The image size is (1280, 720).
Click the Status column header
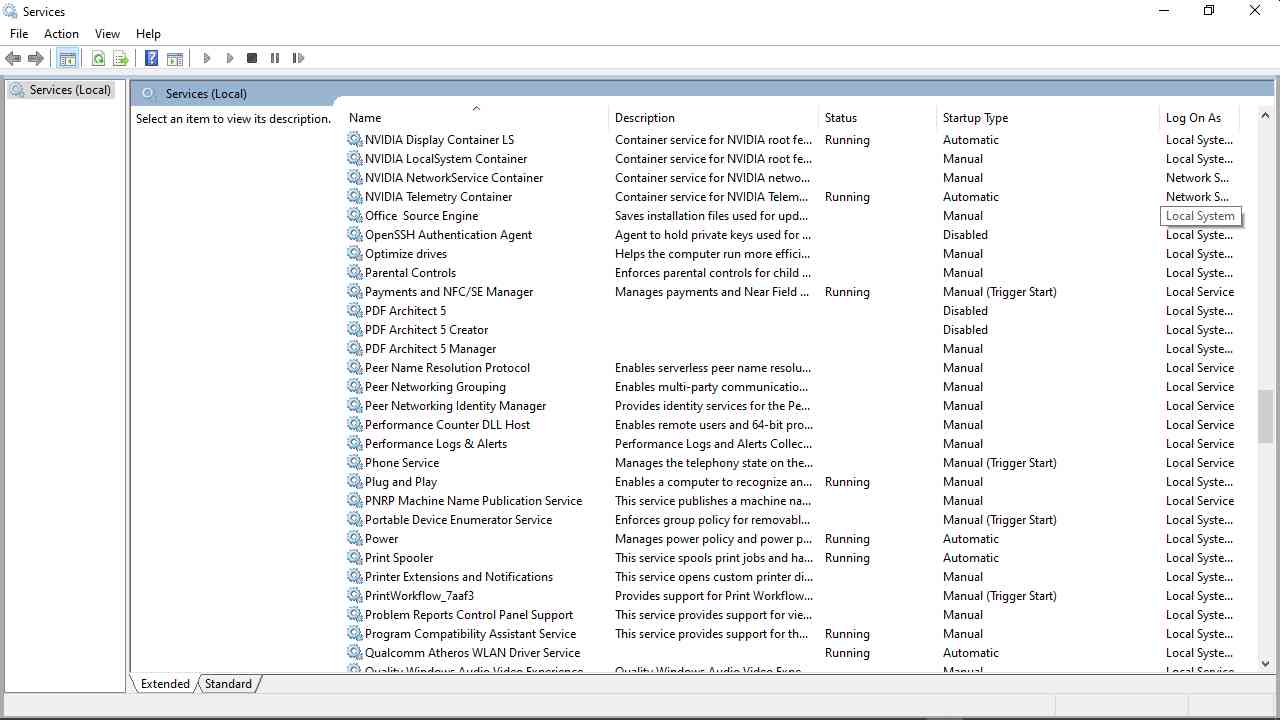point(840,118)
